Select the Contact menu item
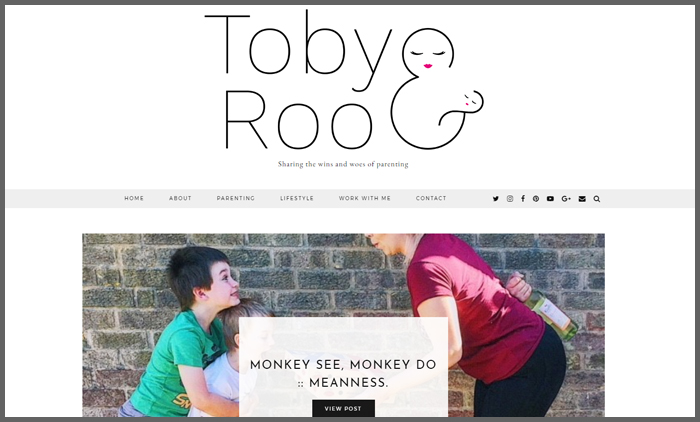The image size is (700, 422). (x=431, y=198)
